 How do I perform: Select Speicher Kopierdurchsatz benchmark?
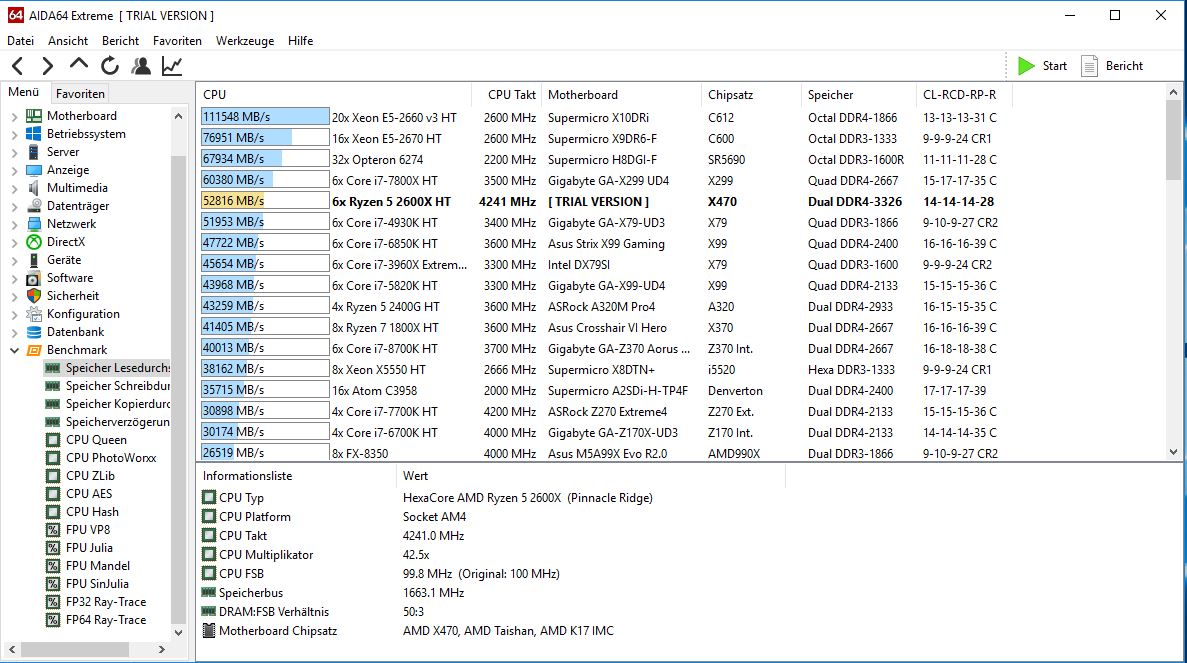point(117,404)
